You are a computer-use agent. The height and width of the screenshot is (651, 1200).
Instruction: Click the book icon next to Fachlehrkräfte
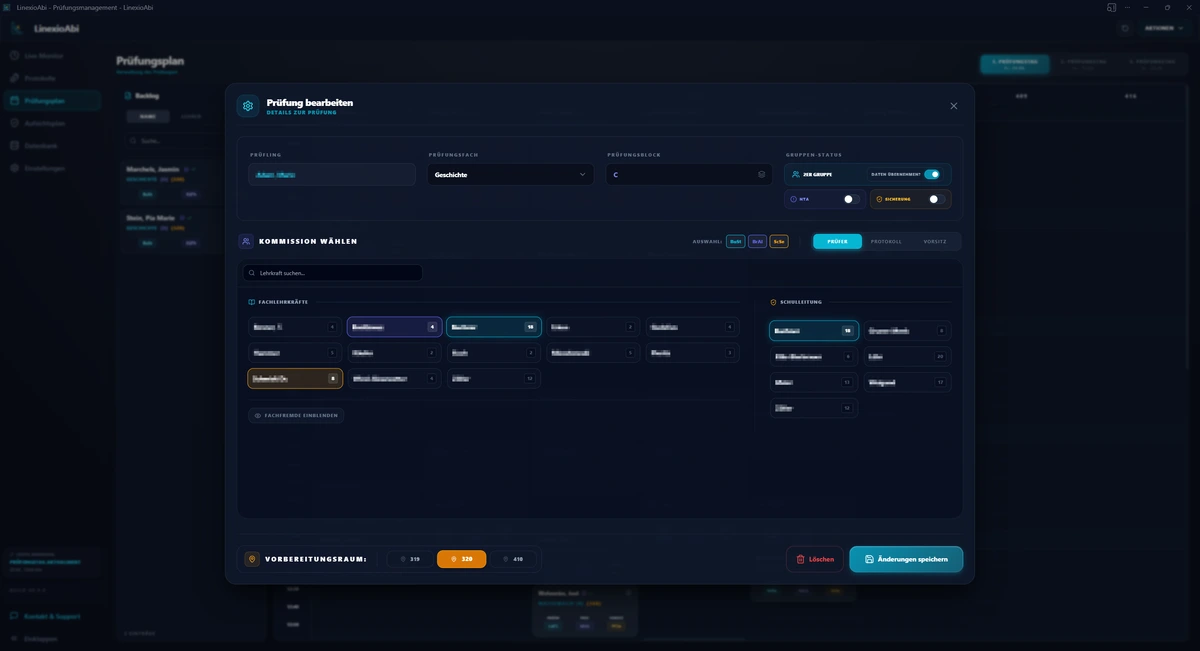pos(252,302)
